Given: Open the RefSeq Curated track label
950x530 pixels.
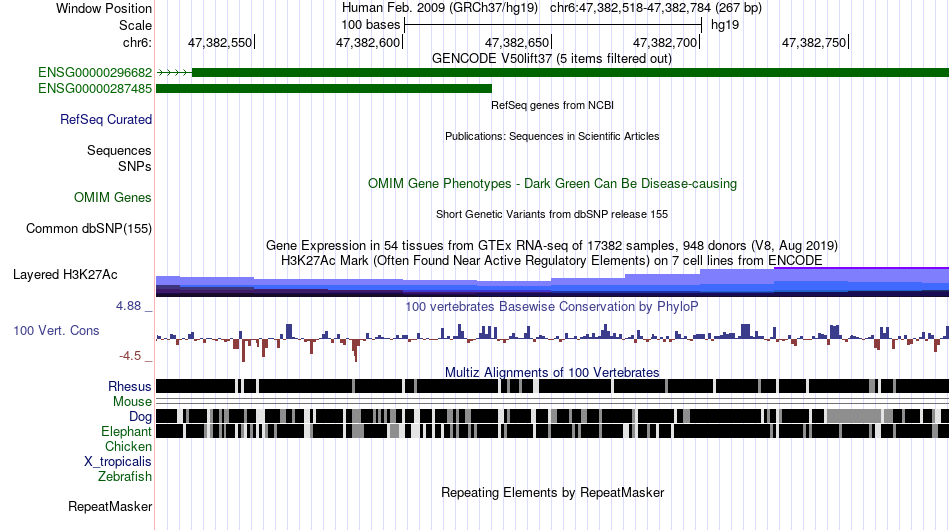Looking at the screenshot, I should (x=106, y=119).
